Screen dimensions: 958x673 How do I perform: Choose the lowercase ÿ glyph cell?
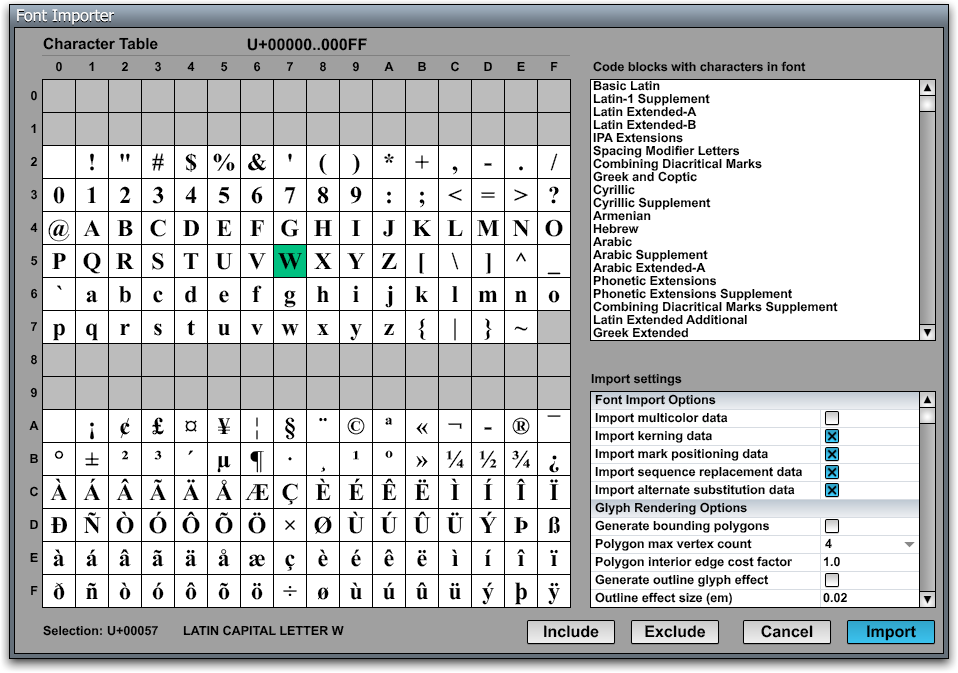(x=554, y=591)
